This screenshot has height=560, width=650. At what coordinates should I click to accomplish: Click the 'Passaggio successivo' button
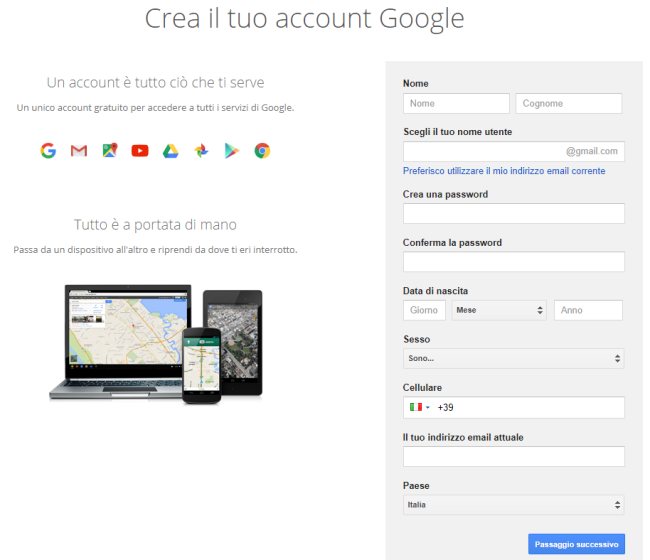coord(576,544)
